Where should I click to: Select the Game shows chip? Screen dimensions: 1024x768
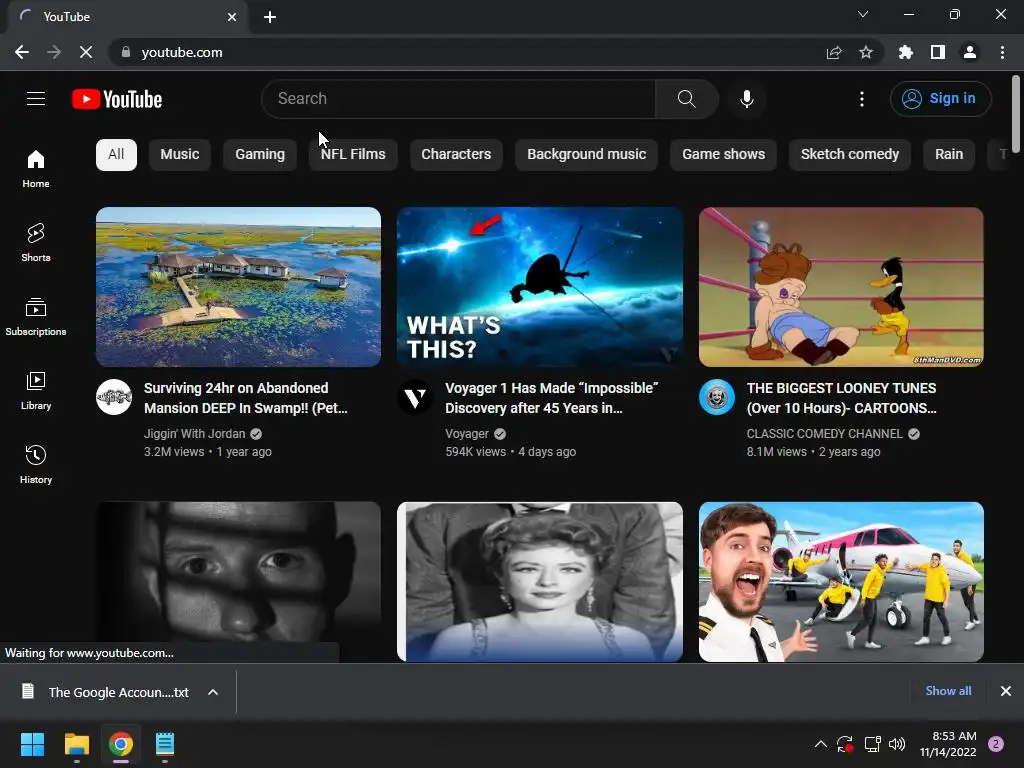click(x=724, y=155)
